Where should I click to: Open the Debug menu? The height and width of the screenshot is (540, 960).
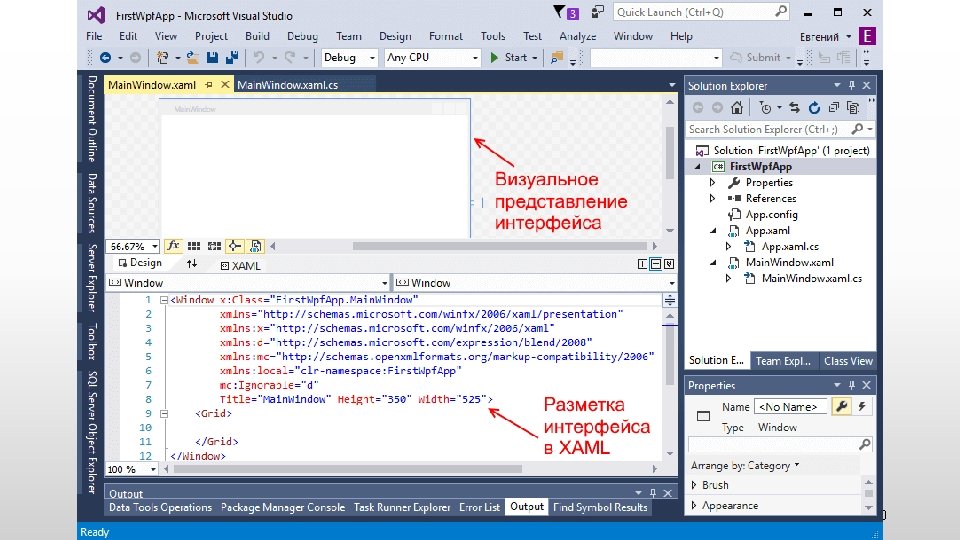(302, 36)
